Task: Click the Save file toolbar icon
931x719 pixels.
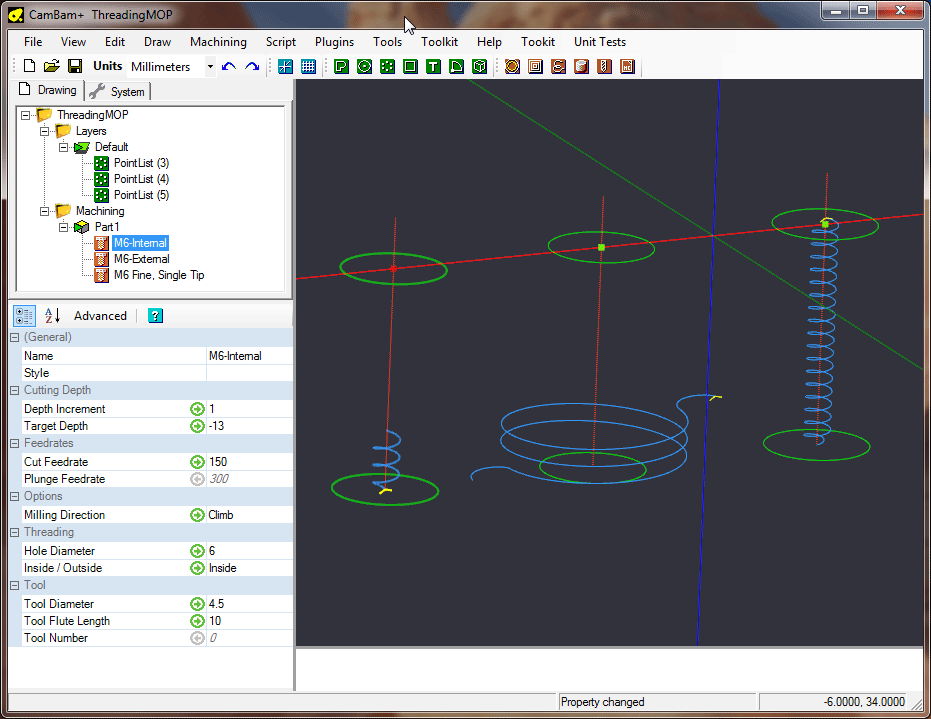Action: pos(75,67)
